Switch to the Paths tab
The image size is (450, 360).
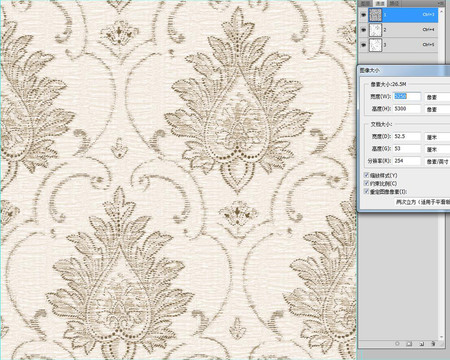(x=394, y=3)
